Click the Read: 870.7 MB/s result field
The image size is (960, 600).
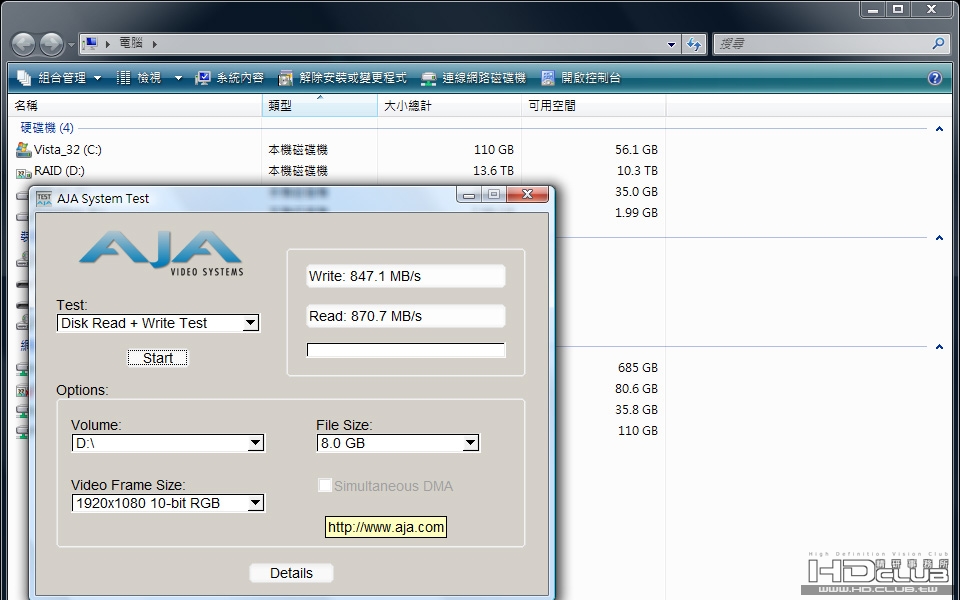pyautogui.click(x=405, y=316)
